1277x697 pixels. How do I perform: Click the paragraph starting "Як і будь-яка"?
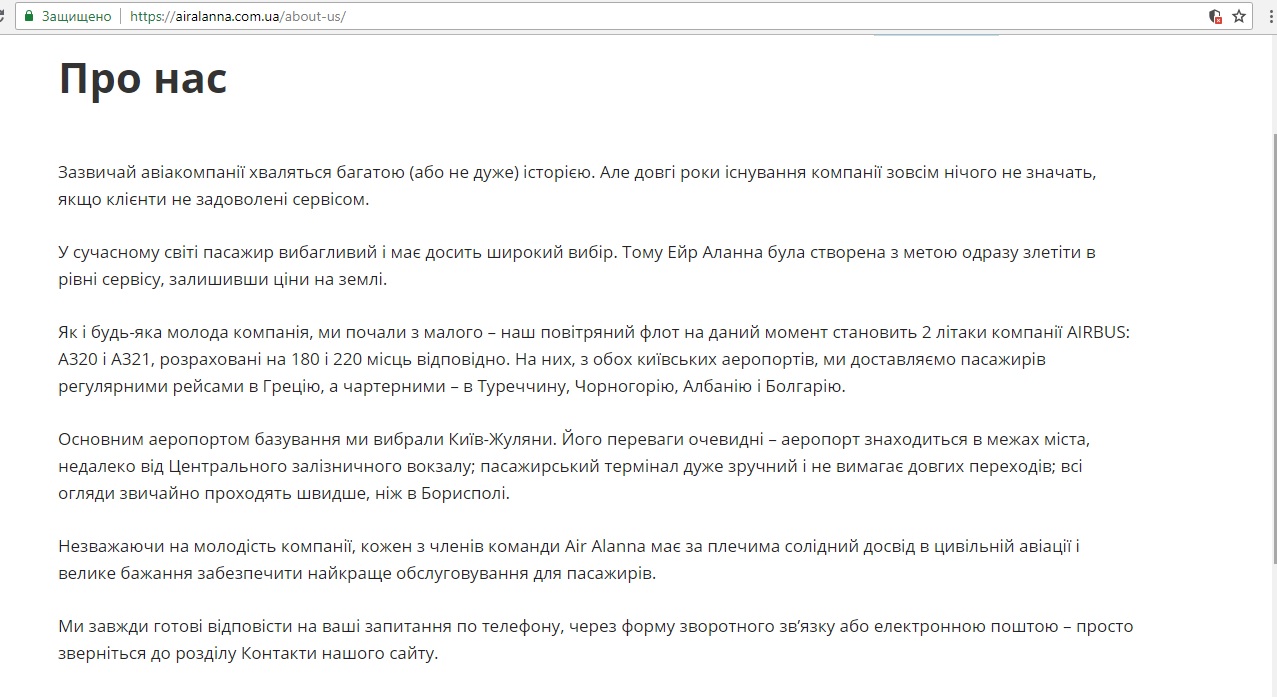[593, 358]
